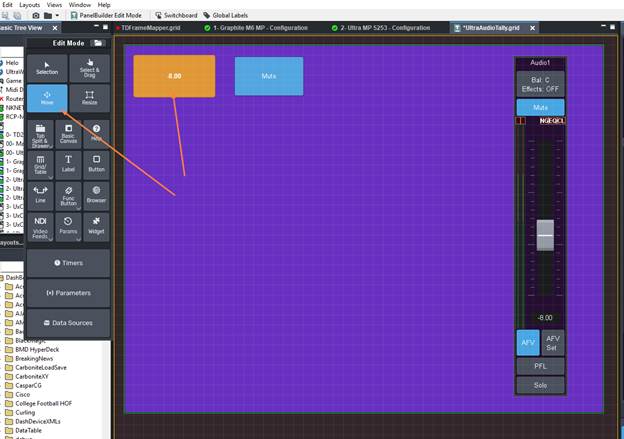
Task: Open the Layouts menu
Action: coord(29,5)
